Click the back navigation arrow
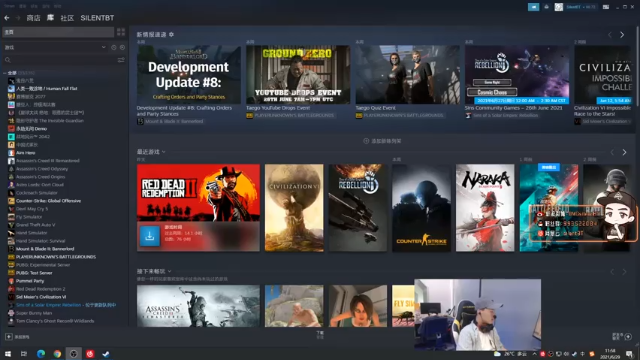 [x=7, y=18]
